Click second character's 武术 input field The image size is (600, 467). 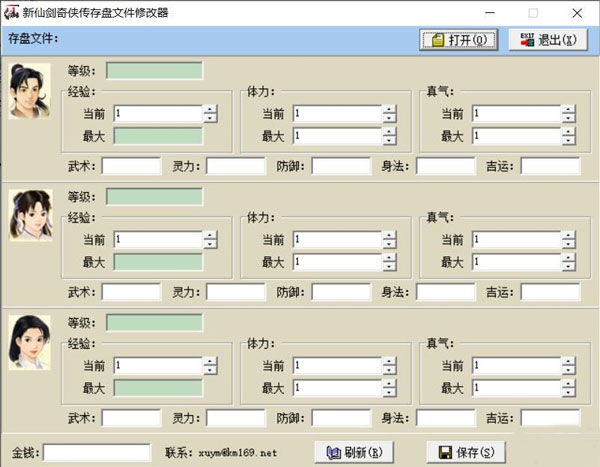(131, 292)
